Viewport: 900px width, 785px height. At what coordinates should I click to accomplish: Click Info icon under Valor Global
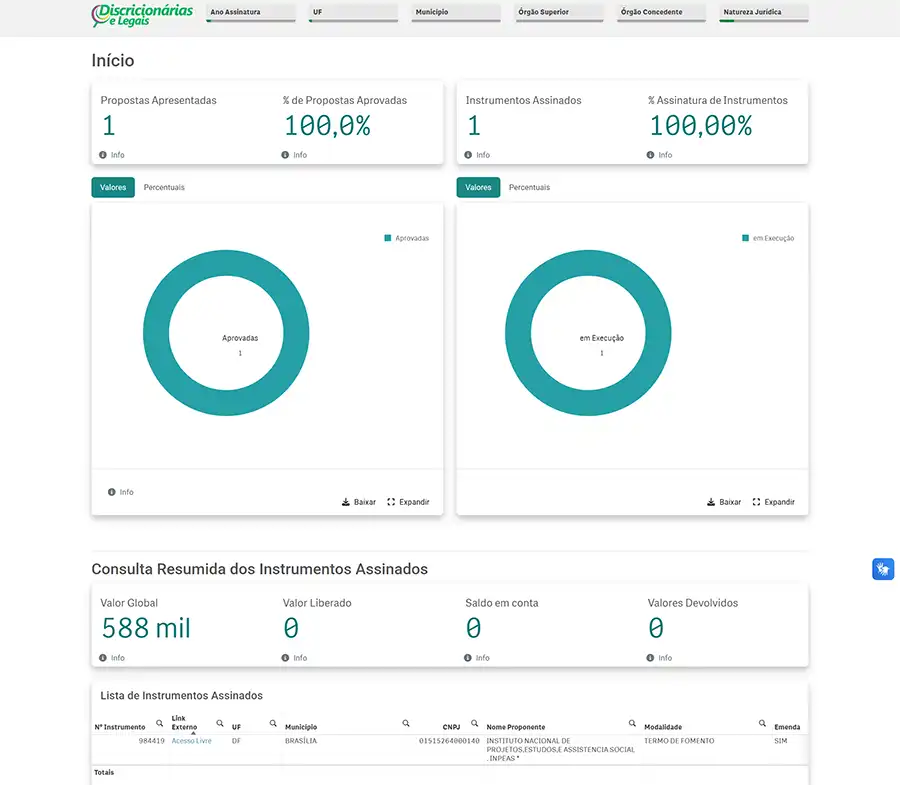click(x=103, y=658)
